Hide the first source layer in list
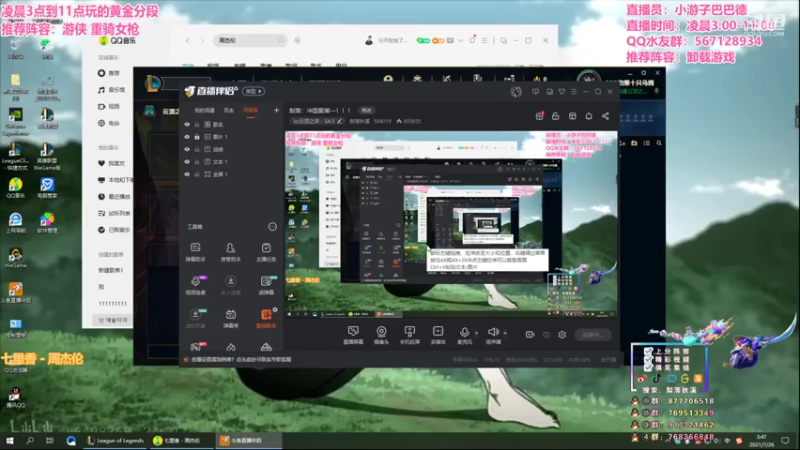Viewport: 800px width, 450px height. tap(187, 124)
